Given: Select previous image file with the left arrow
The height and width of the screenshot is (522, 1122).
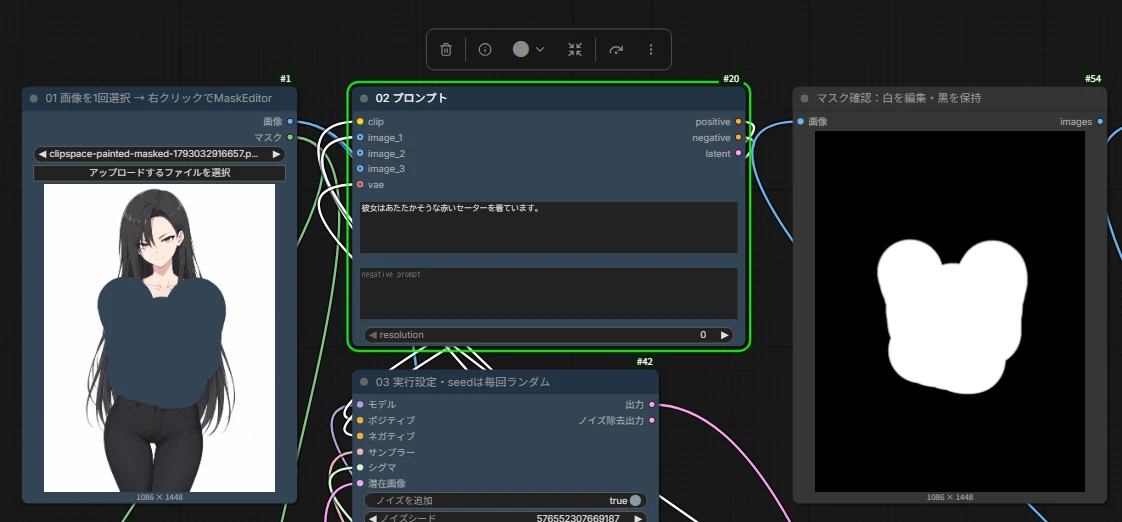Looking at the screenshot, I should tap(42, 154).
